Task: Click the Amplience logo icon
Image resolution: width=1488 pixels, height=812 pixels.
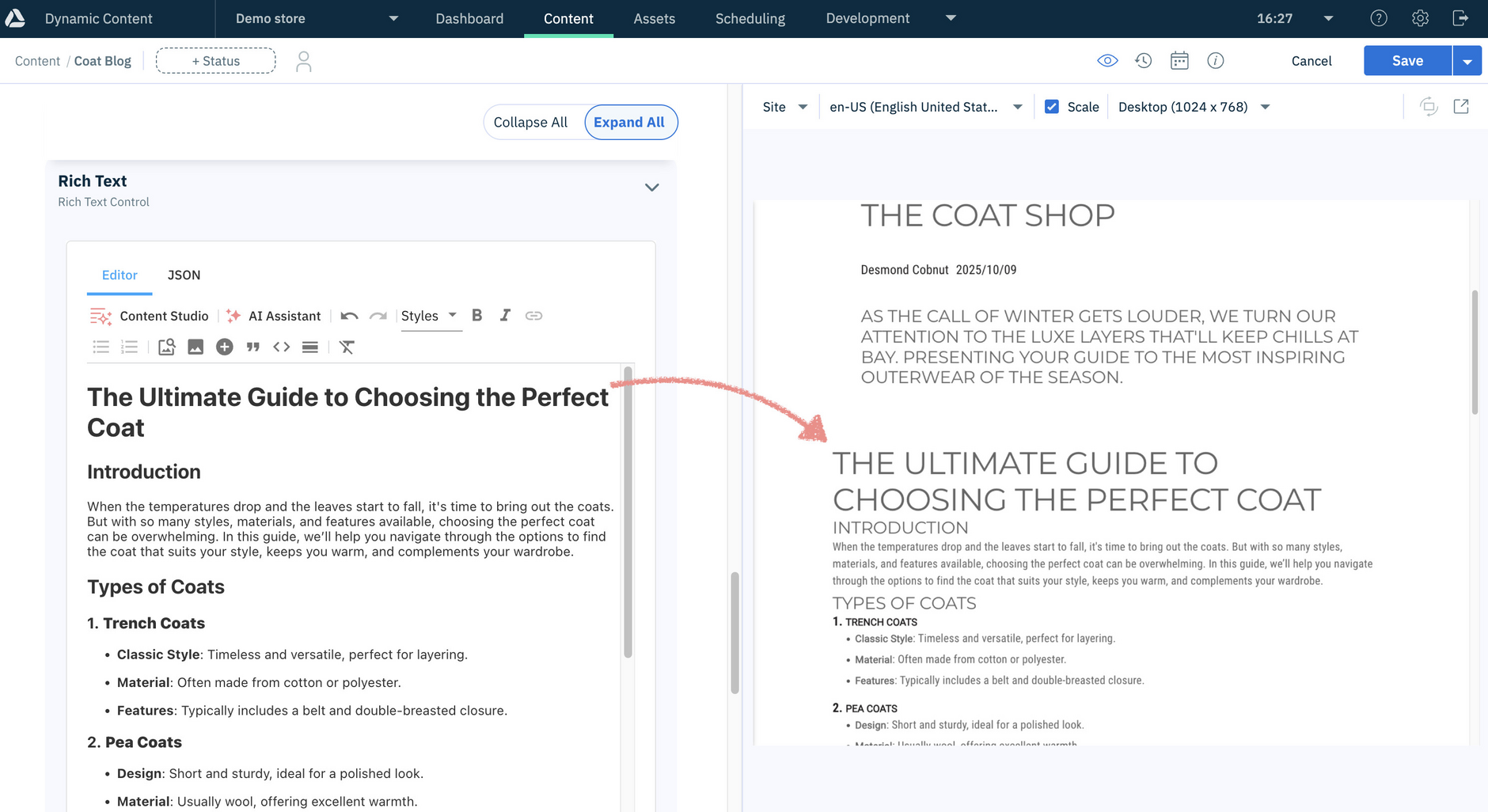Action: pos(15,18)
